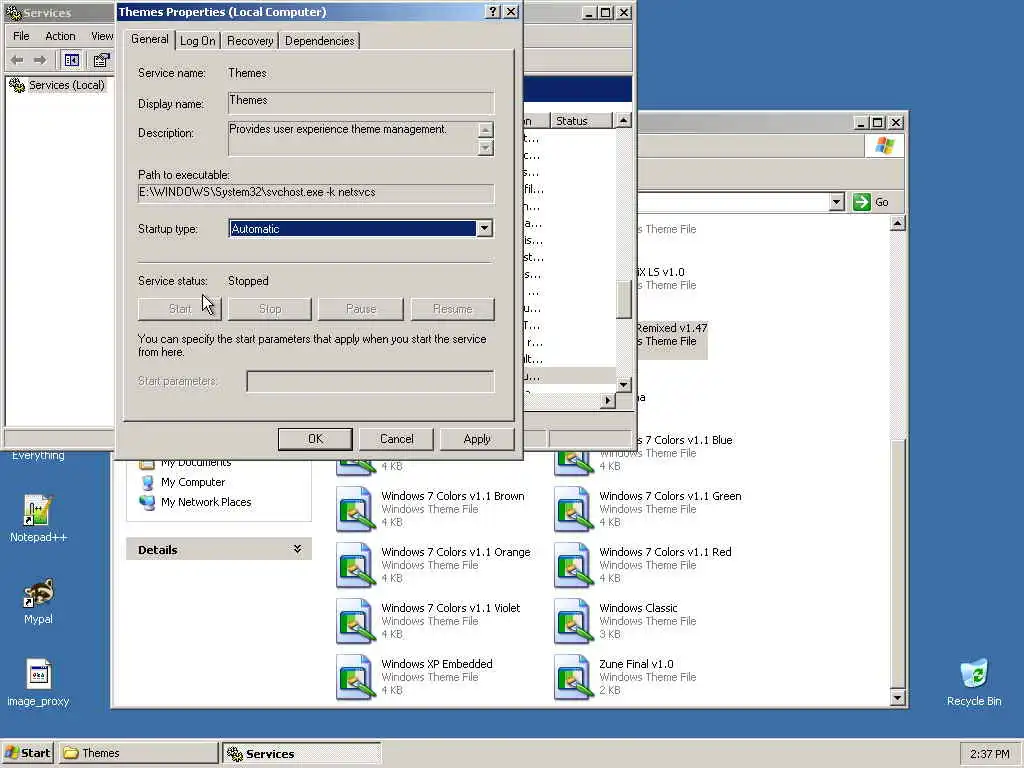Click the My Documents link in Other Places
Viewport: 1024px width, 768px height.
pos(196,462)
